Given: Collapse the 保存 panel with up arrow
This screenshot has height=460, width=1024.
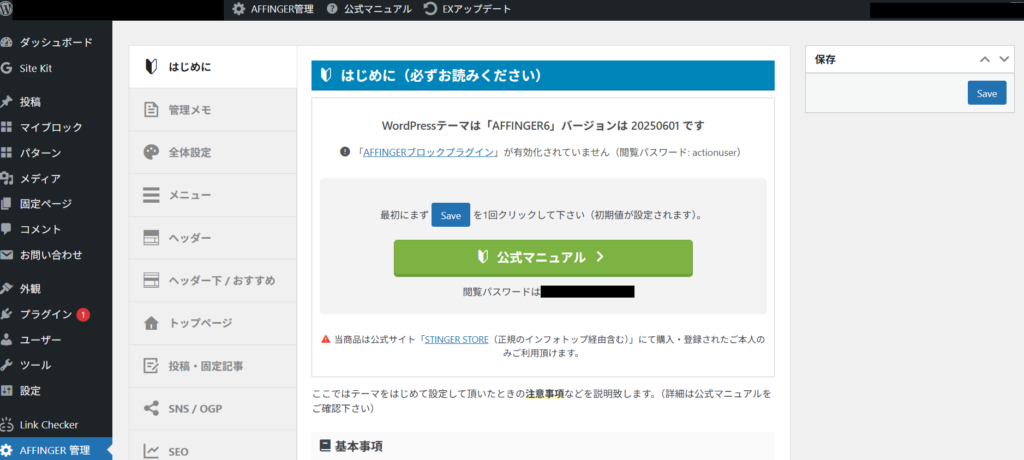Looking at the screenshot, I should (985, 59).
